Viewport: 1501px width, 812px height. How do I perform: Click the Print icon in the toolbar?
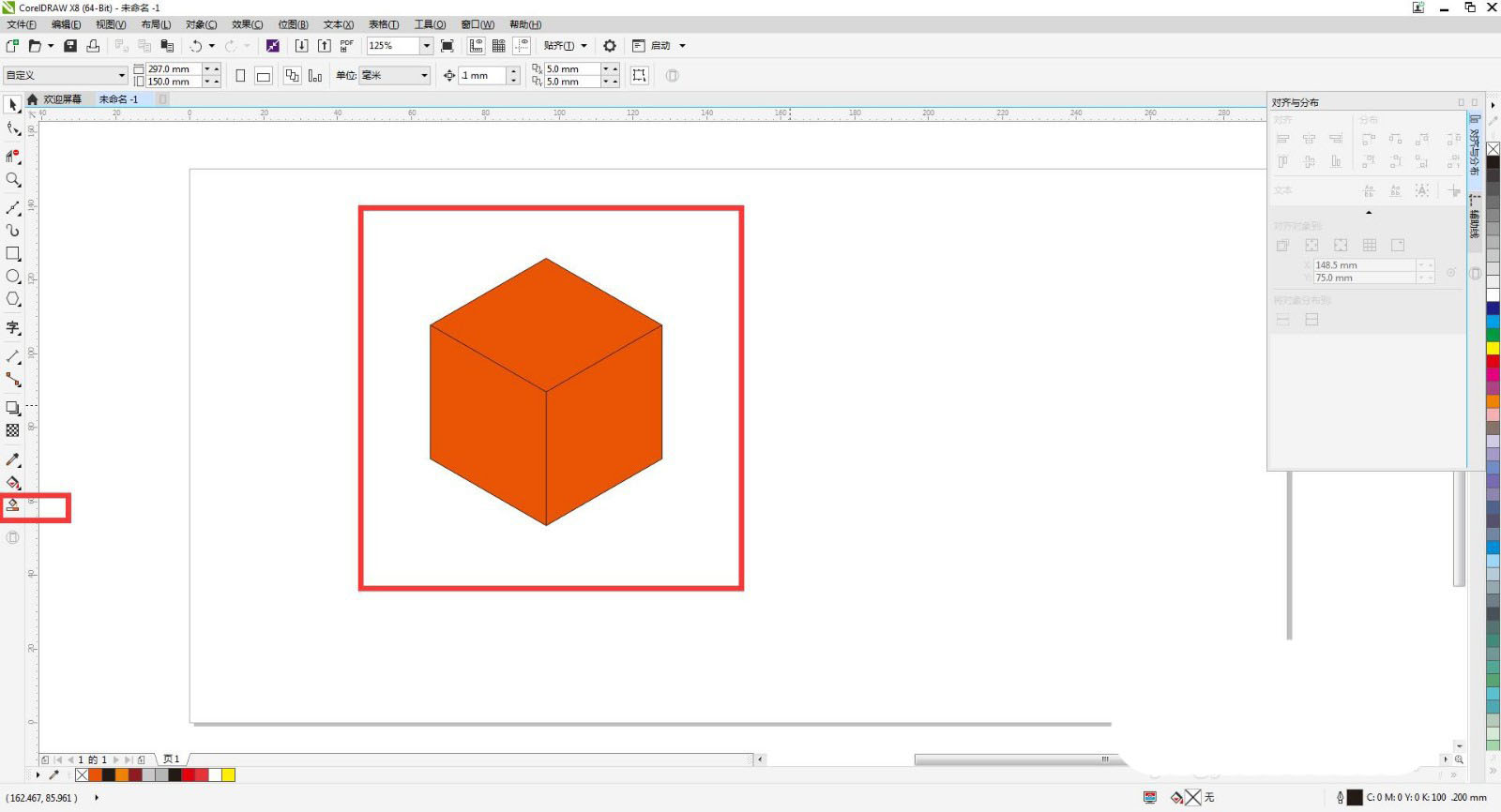pos(93,46)
